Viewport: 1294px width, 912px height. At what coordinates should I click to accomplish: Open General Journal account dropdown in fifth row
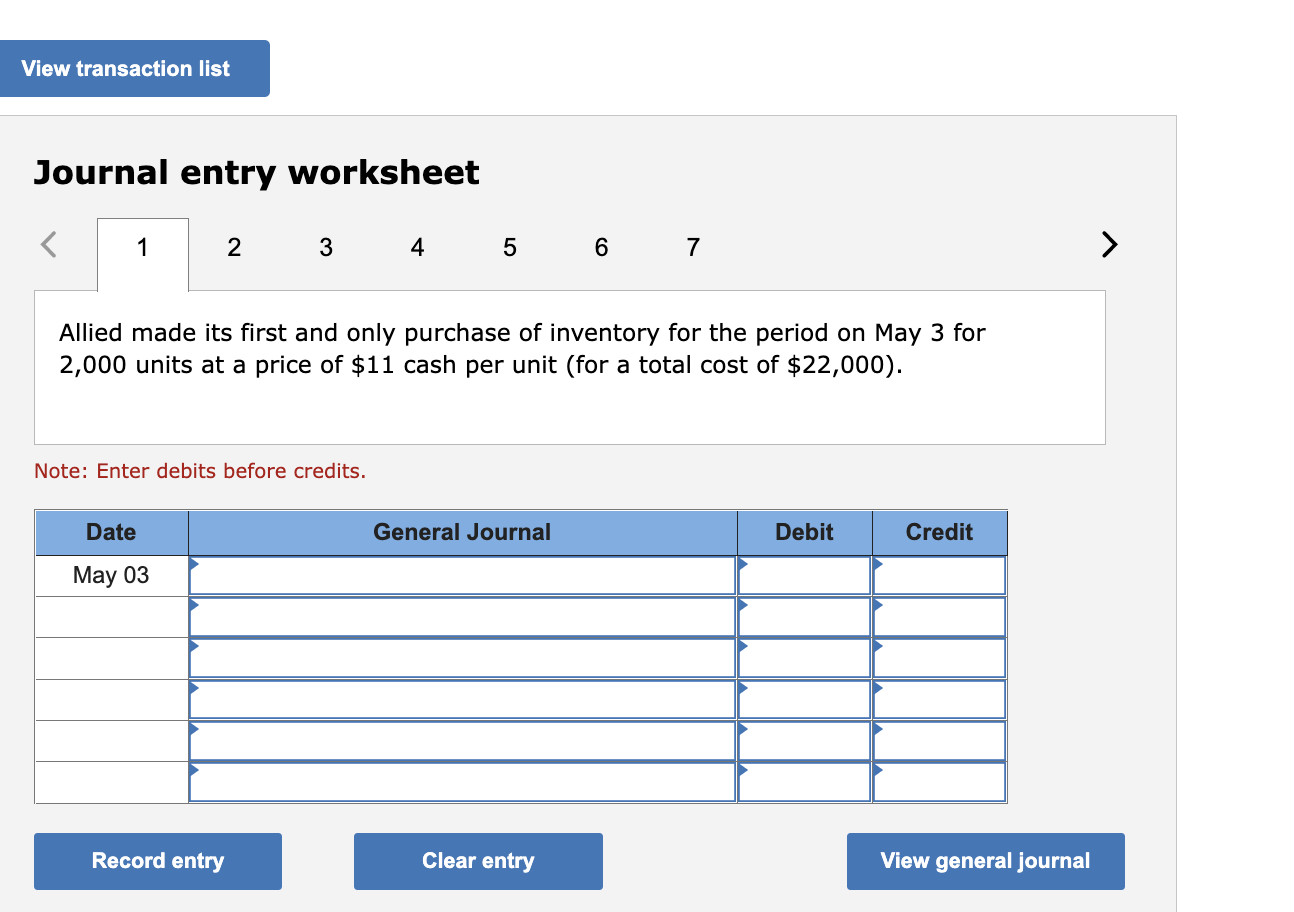462,741
